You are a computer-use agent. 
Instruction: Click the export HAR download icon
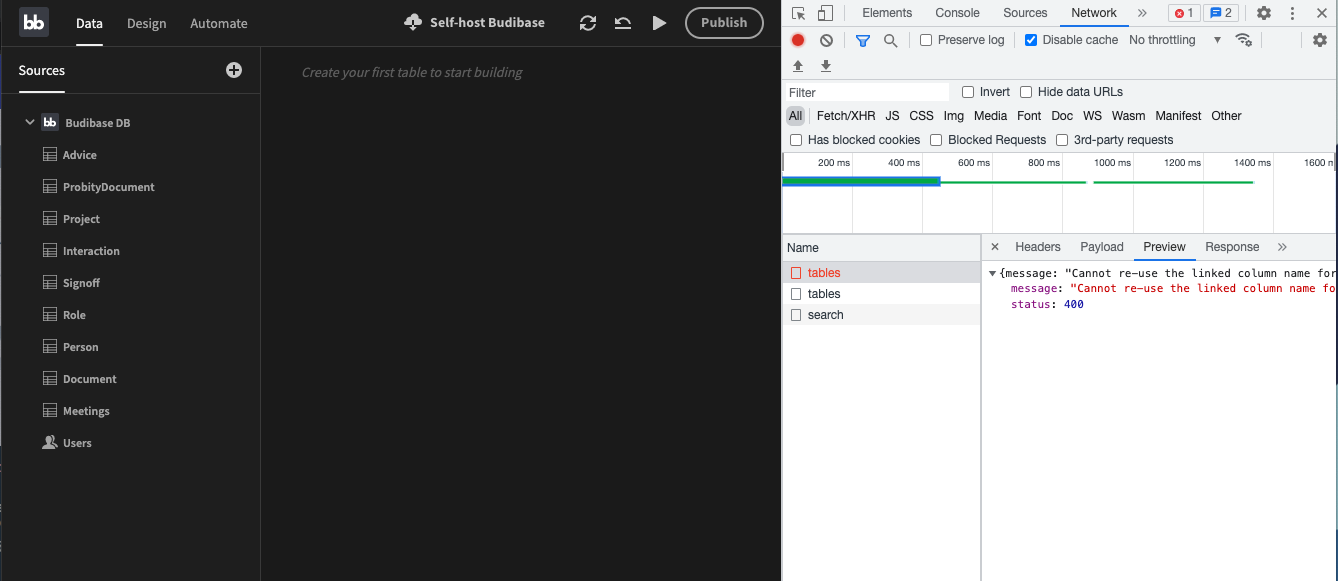click(x=826, y=66)
